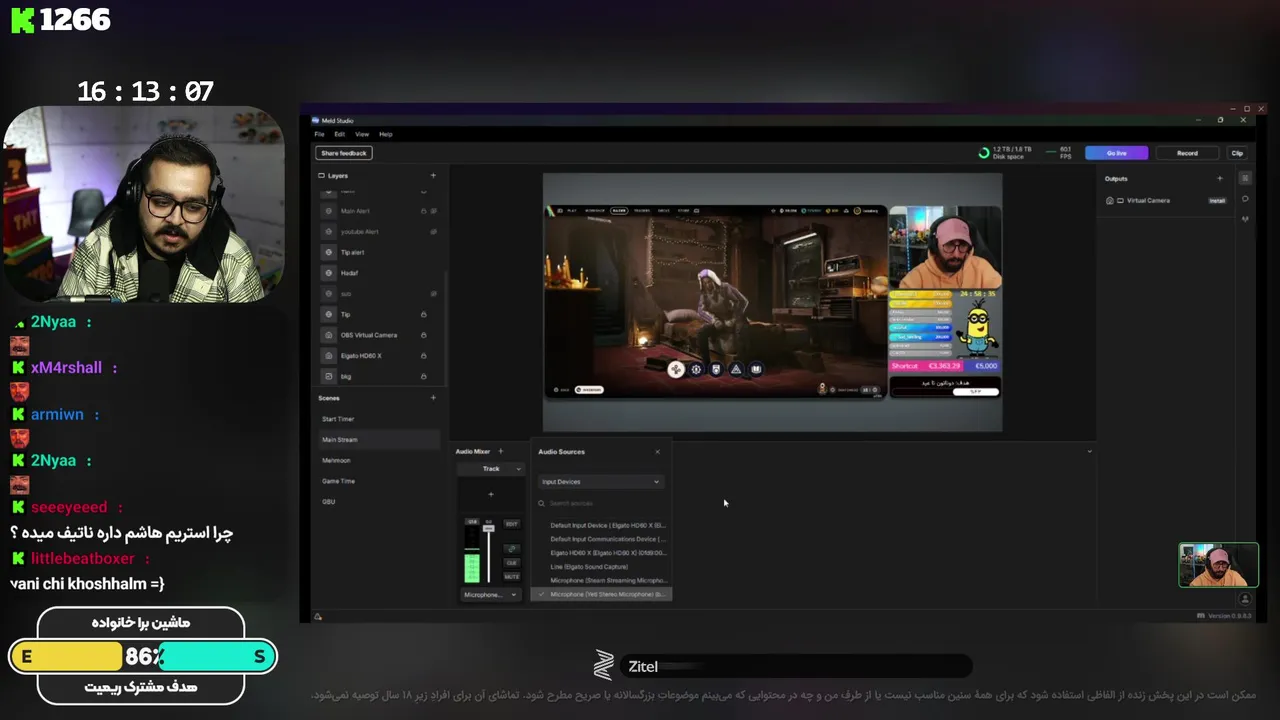
Task: Click Install next to Virtual Camera
Action: tap(1217, 201)
